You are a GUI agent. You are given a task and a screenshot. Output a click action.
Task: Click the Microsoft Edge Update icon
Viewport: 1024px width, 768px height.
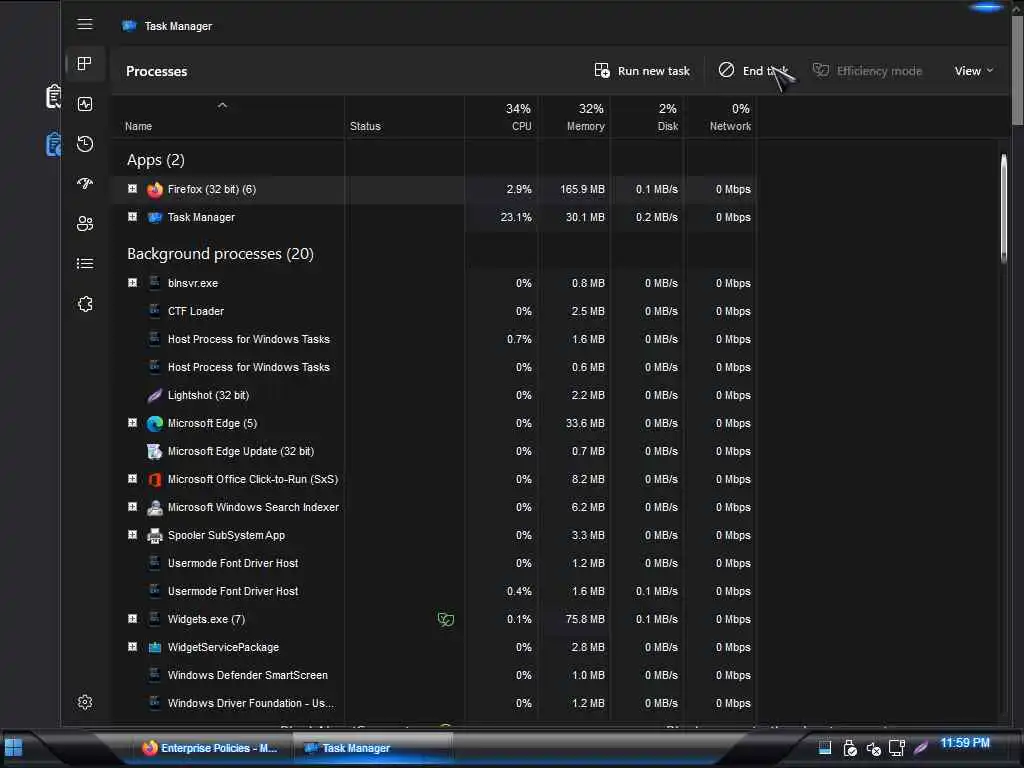(155, 452)
